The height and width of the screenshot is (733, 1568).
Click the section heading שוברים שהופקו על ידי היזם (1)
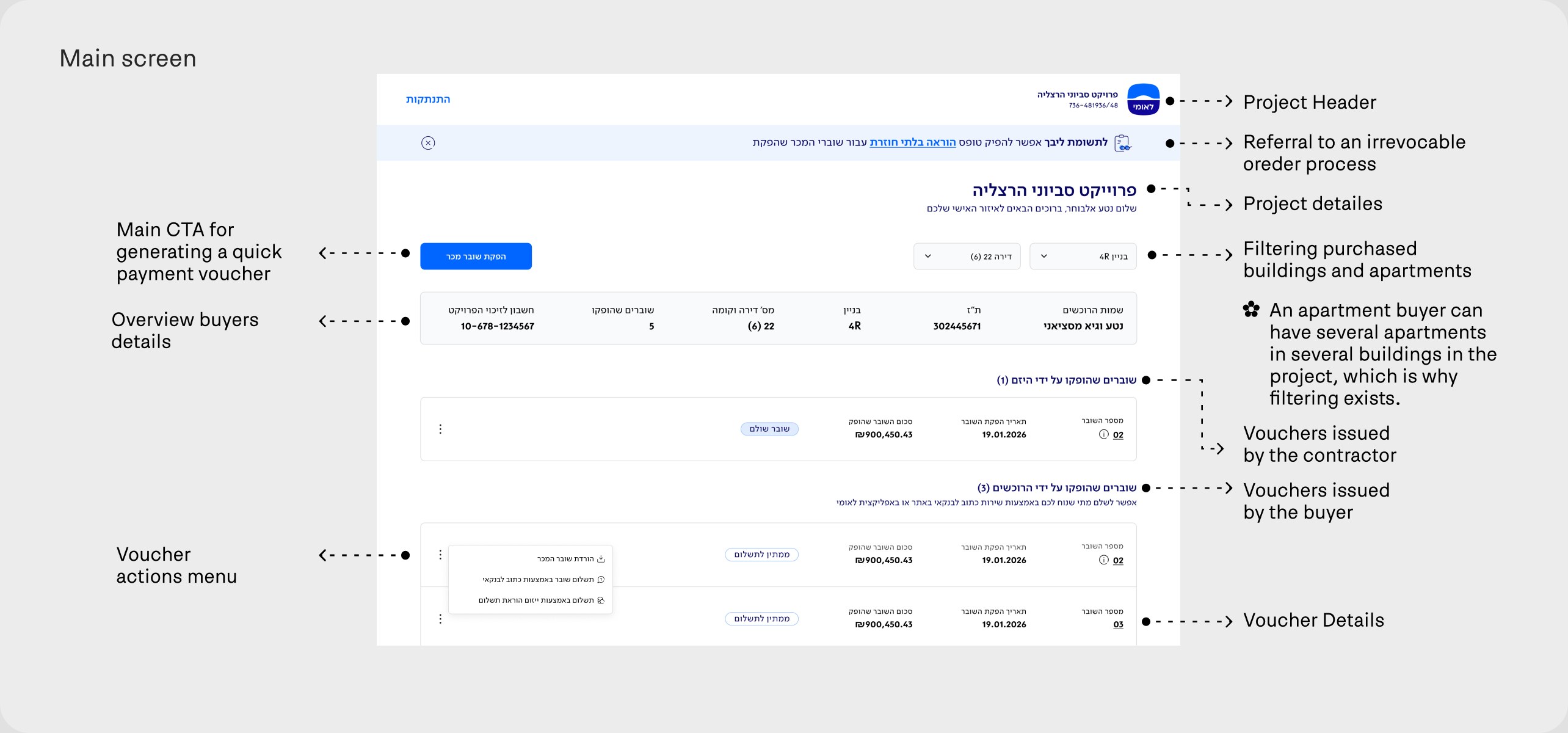tap(1066, 380)
